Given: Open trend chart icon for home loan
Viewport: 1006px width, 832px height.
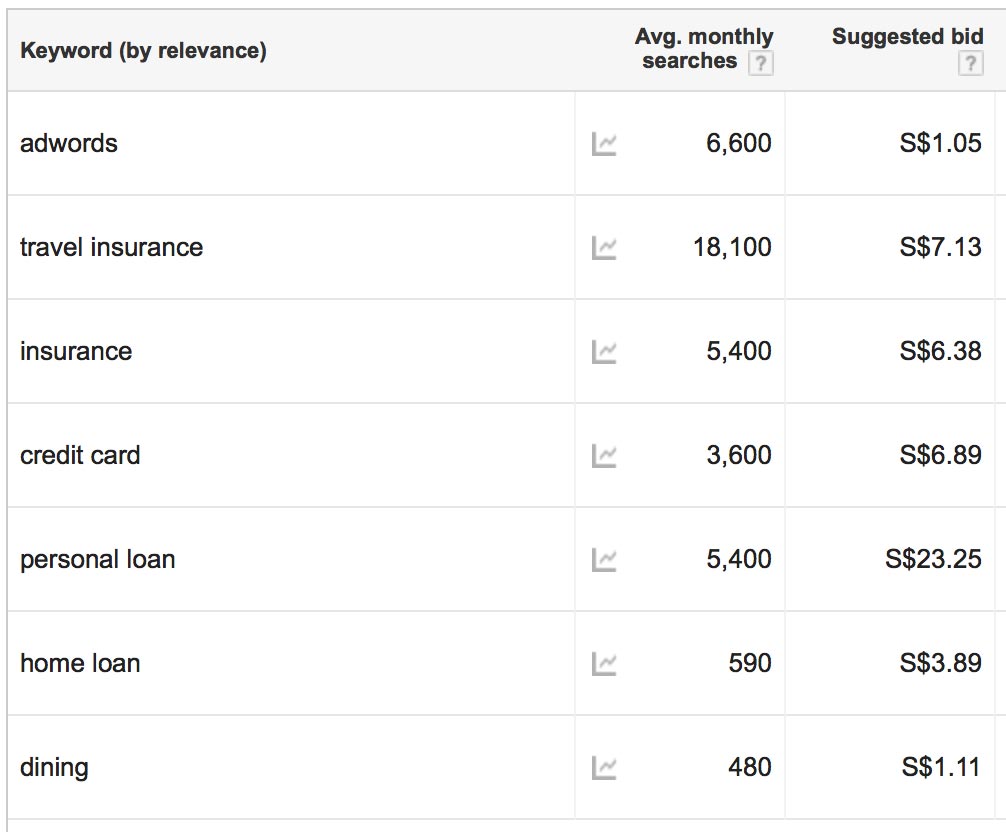Looking at the screenshot, I should tap(604, 663).
